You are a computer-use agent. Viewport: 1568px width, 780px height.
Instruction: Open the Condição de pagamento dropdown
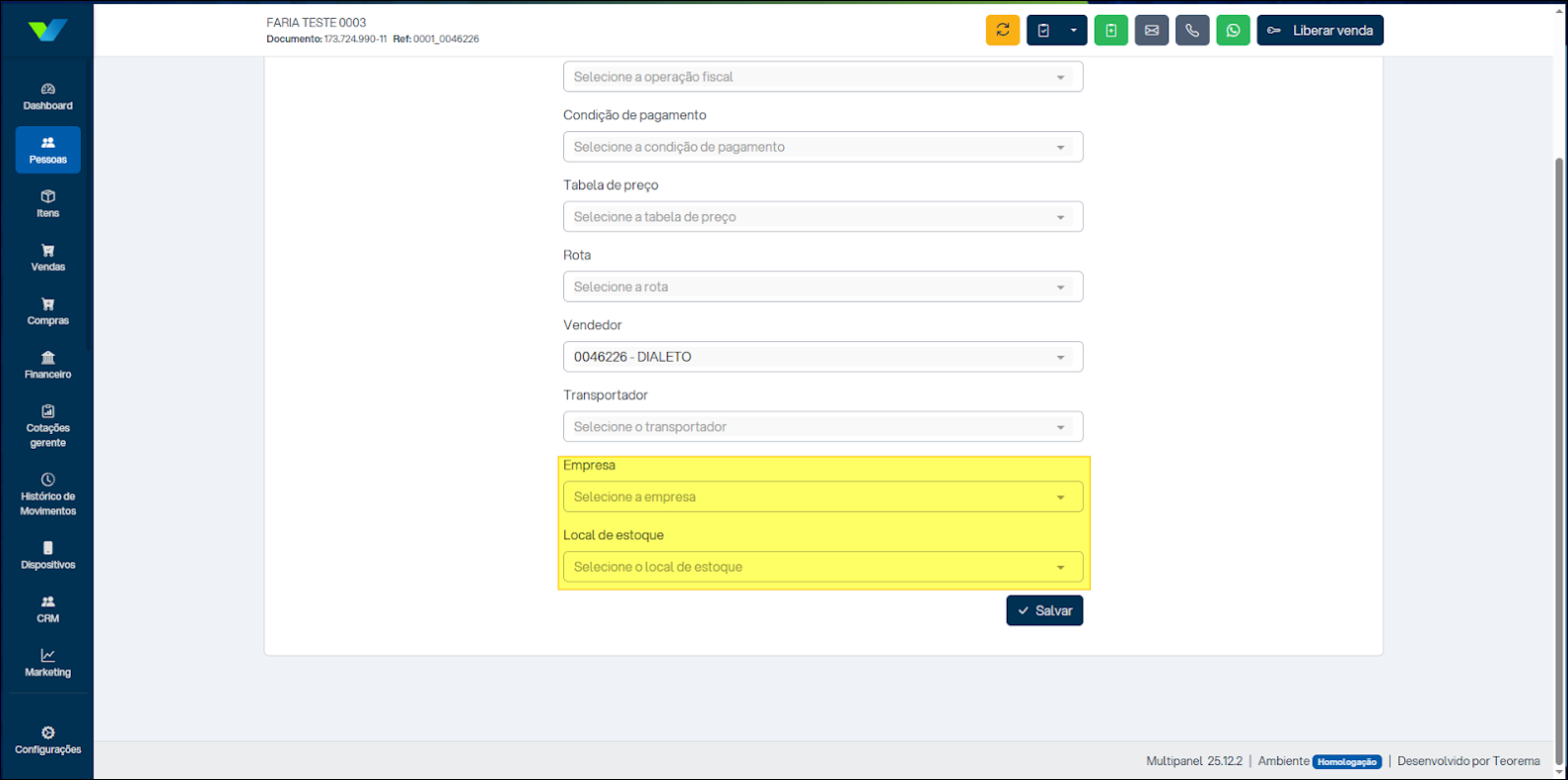click(x=822, y=147)
